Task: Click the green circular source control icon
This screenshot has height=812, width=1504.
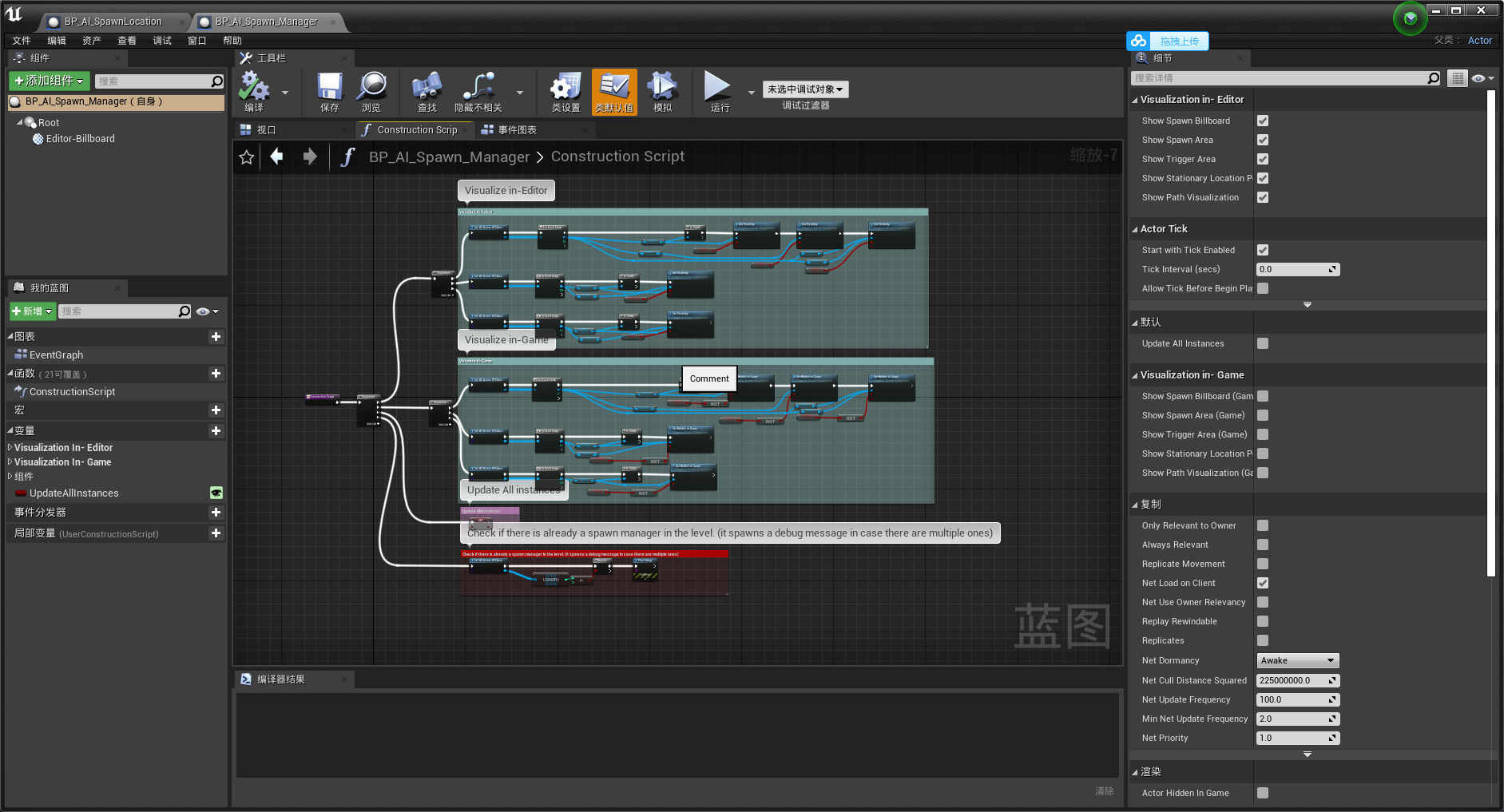Action: pyautogui.click(x=1411, y=18)
